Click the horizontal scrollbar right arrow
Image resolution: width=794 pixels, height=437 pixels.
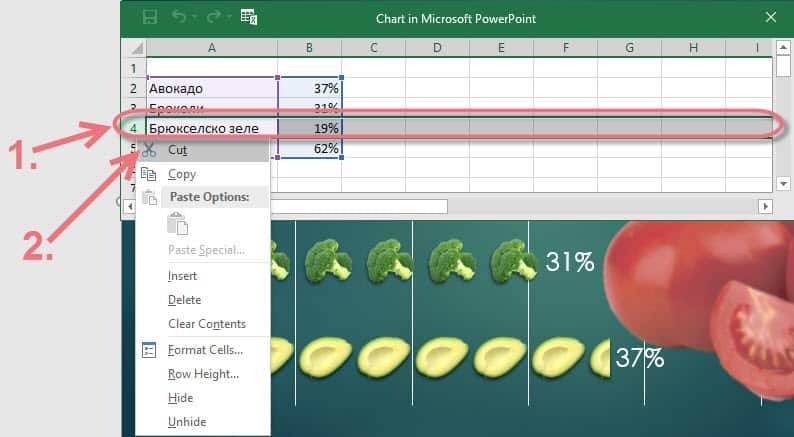click(765, 206)
